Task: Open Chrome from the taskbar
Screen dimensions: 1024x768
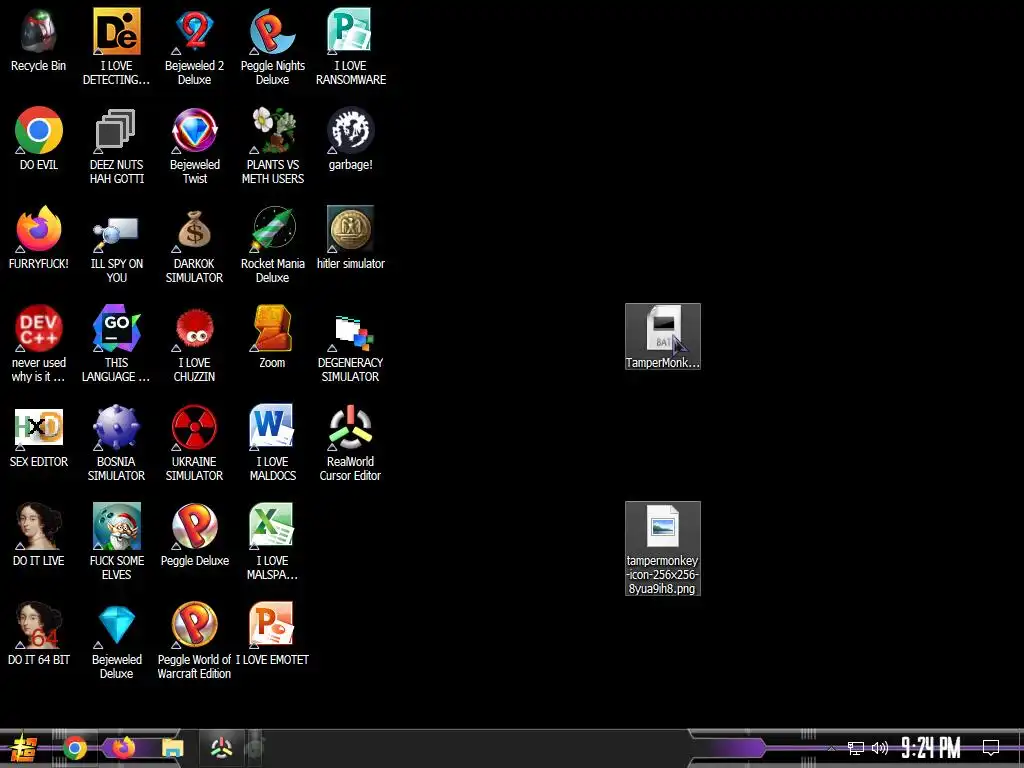Action: 75,748
